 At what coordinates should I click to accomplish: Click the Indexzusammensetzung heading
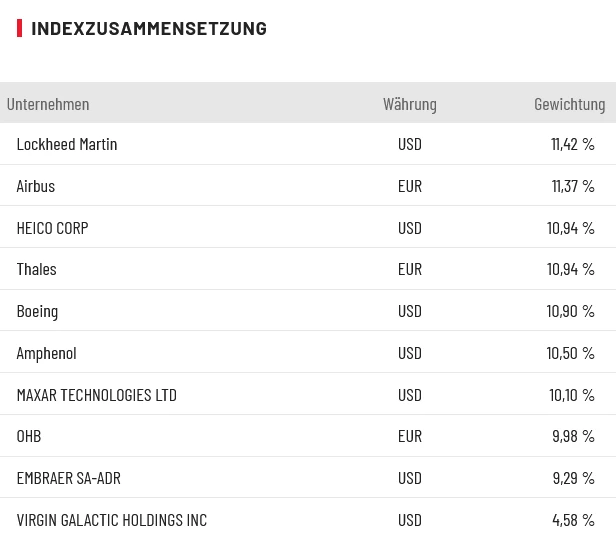(149, 28)
